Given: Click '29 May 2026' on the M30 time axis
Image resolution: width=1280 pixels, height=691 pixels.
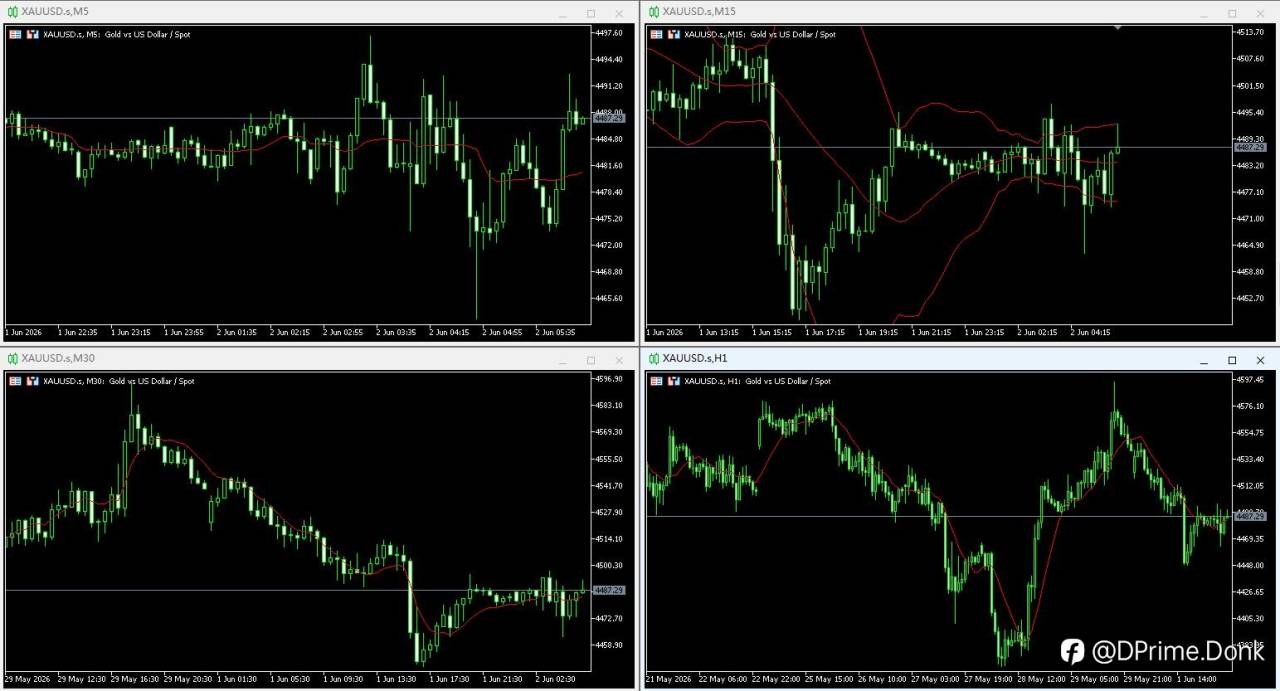Looking at the screenshot, I should (25, 678).
